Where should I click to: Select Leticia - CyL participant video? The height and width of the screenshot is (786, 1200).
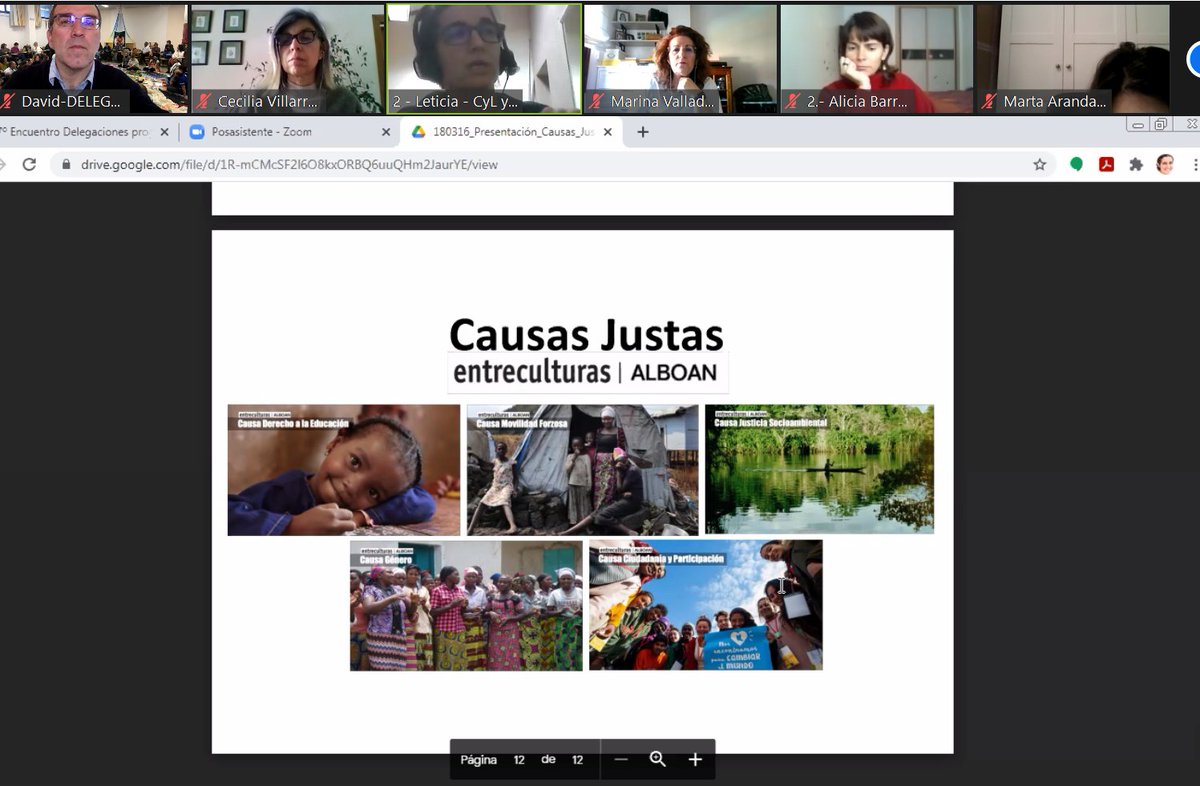(484, 58)
